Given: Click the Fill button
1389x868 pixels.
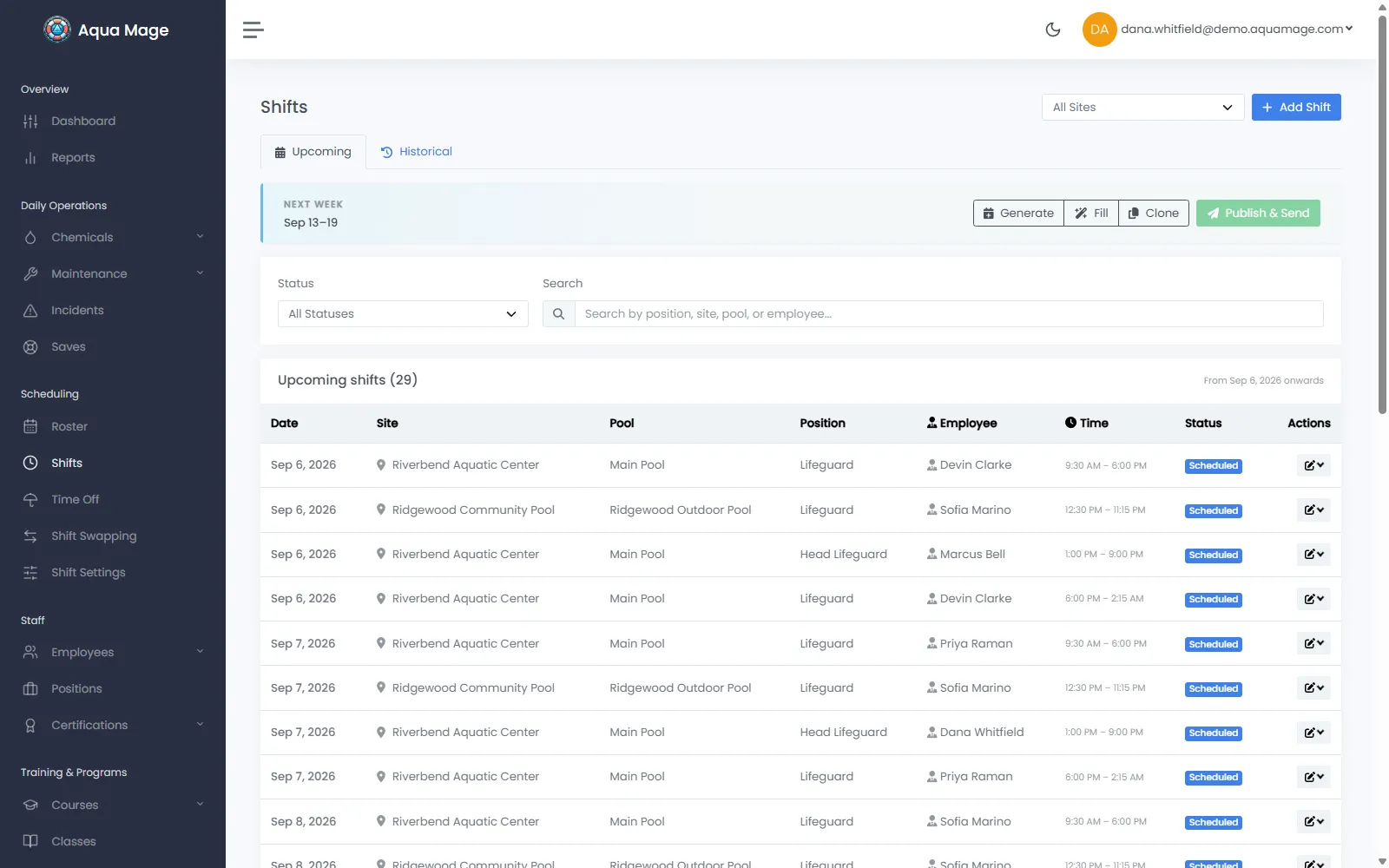Looking at the screenshot, I should (x=1091, y=214).
